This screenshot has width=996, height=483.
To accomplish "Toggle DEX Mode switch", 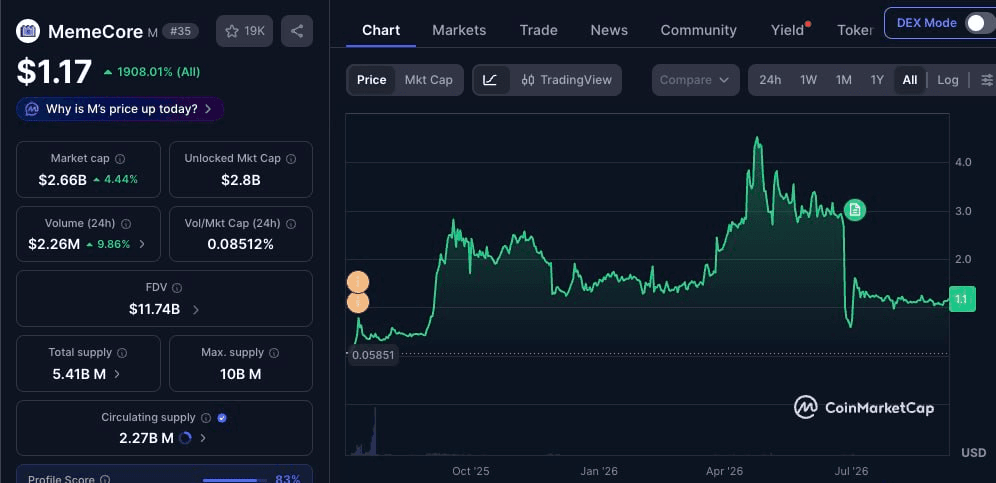I will (978, 23).
